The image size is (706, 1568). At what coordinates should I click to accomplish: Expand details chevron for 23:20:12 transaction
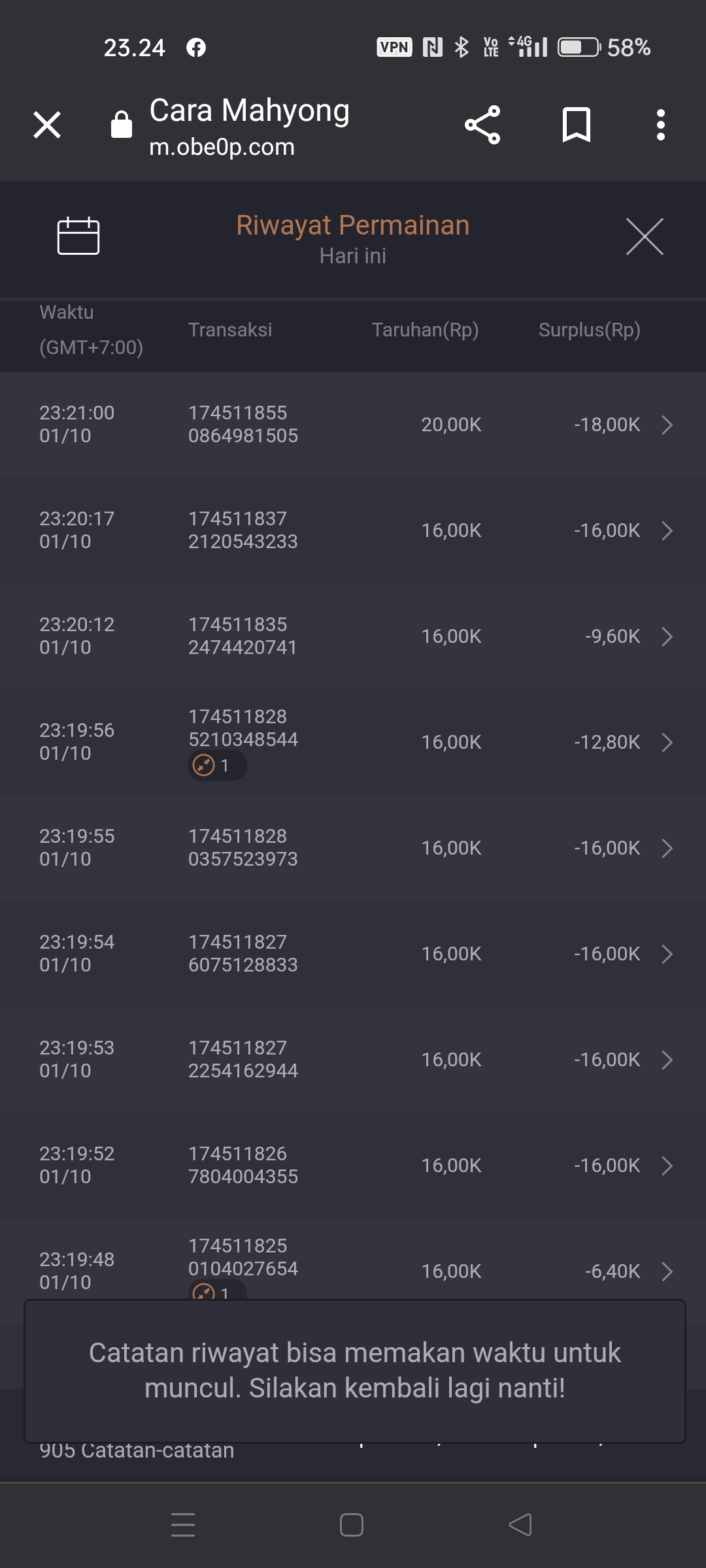pyautogui.click(x=667, y=636)
